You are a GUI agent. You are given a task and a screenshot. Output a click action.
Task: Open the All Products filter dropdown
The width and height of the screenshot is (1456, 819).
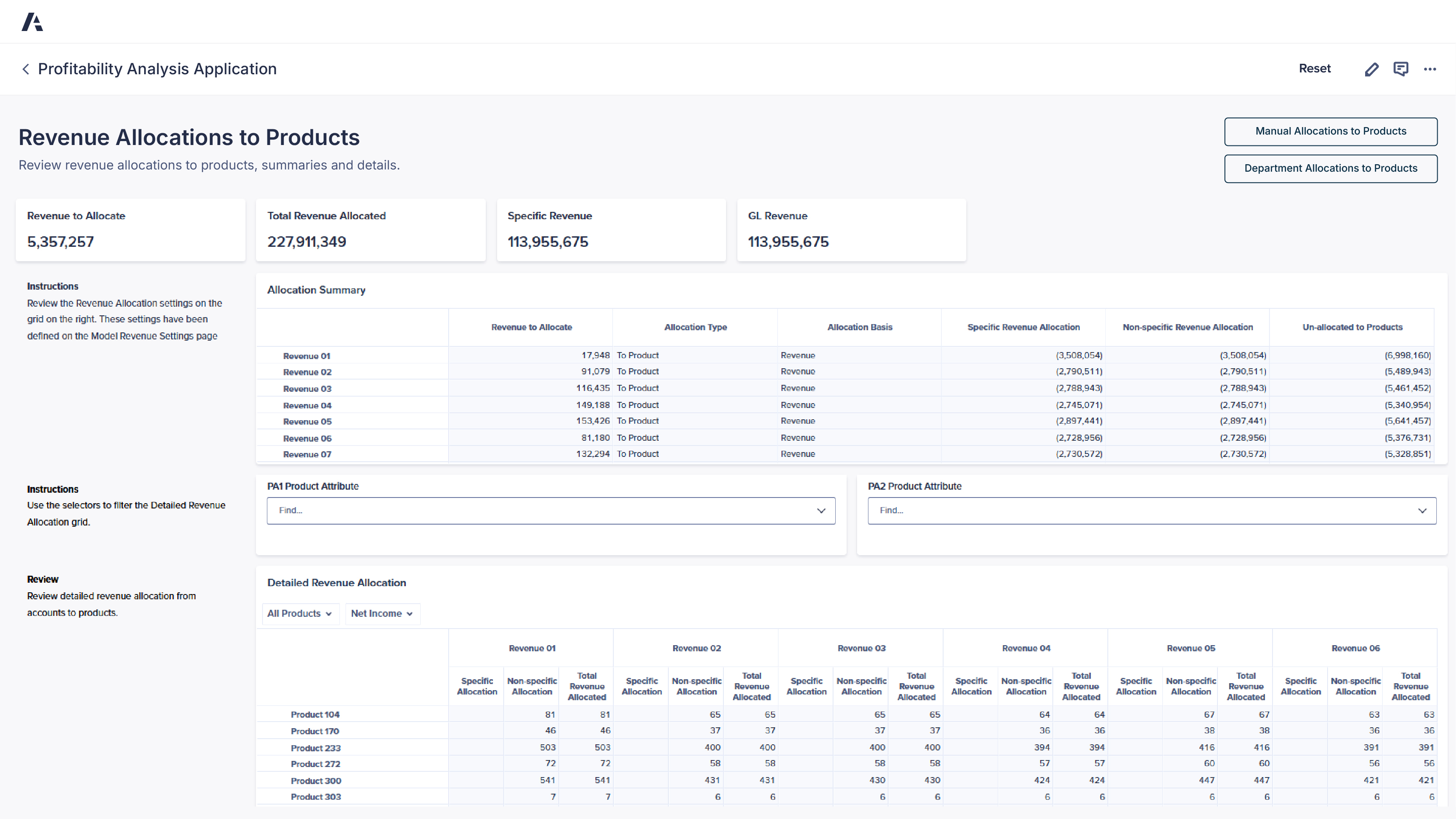point(300,613)
